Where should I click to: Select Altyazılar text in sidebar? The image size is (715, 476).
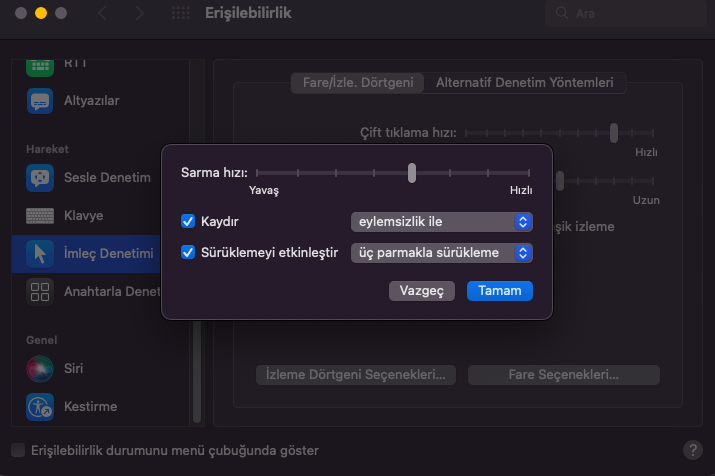click(92, 101)
